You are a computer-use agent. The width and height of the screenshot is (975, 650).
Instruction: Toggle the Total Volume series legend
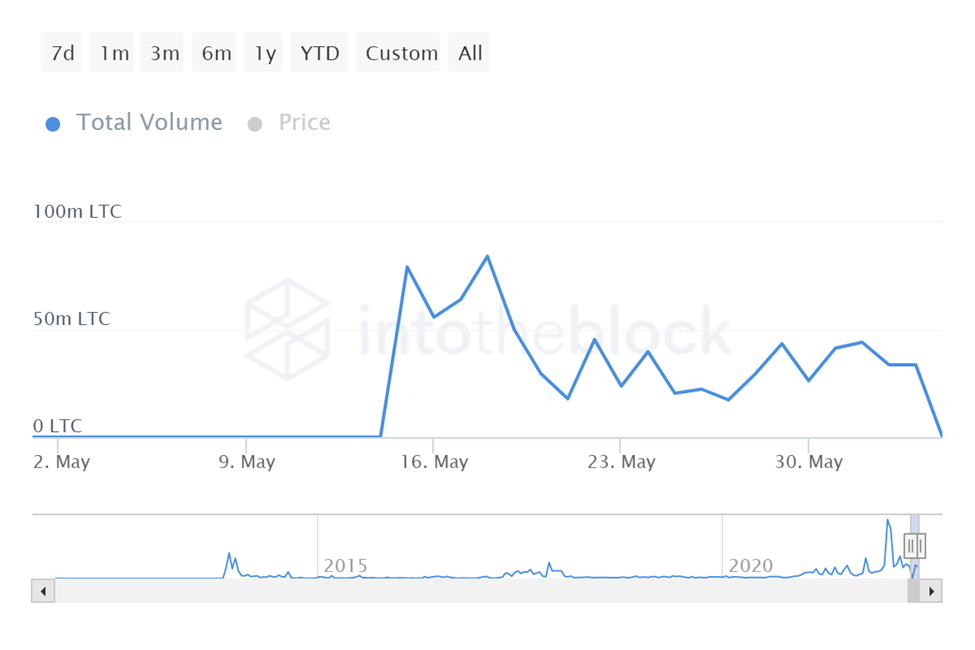(135, 123)
